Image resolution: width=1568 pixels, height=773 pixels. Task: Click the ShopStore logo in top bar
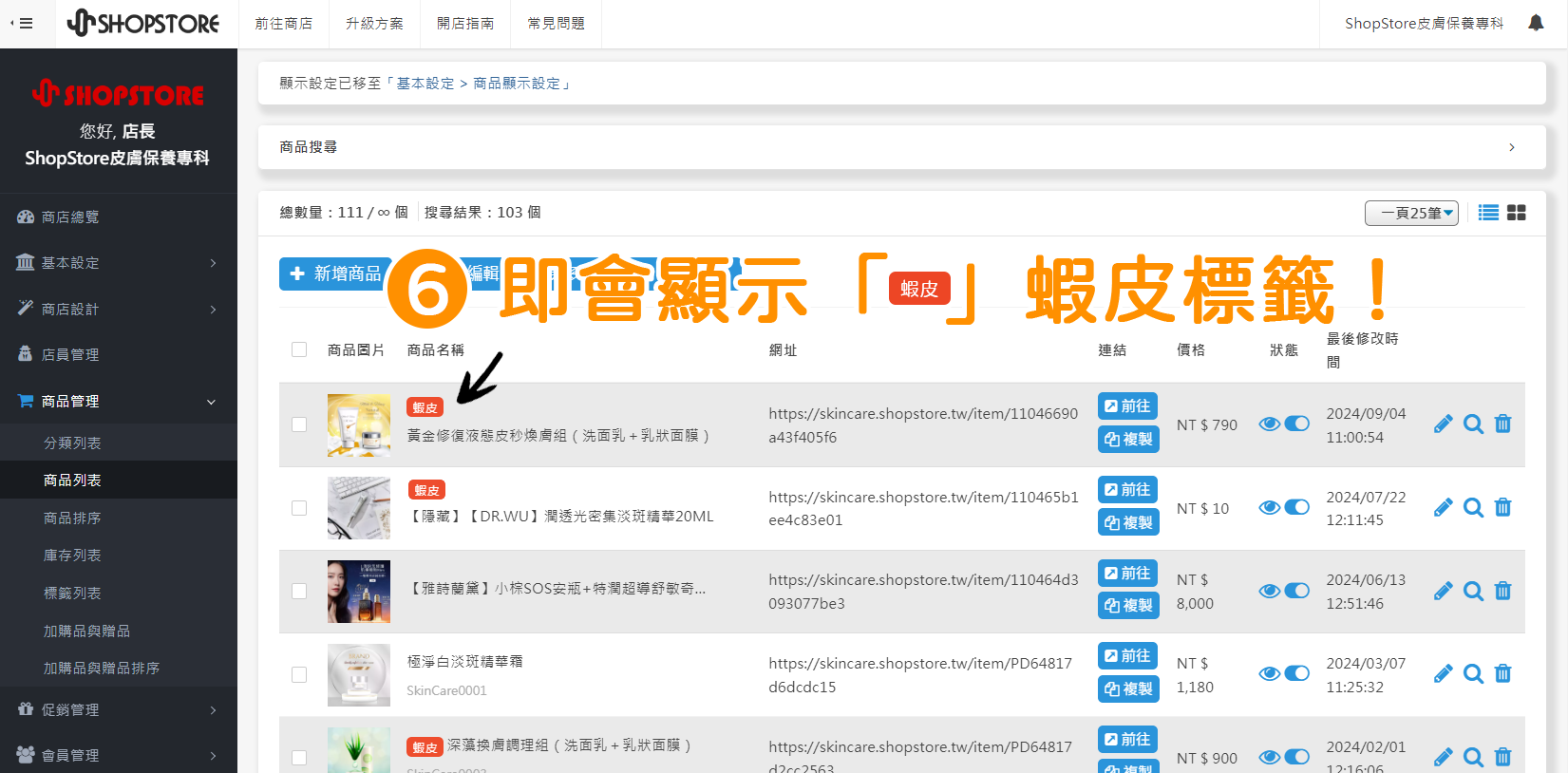pyautogui.click(x=142, y=23)
